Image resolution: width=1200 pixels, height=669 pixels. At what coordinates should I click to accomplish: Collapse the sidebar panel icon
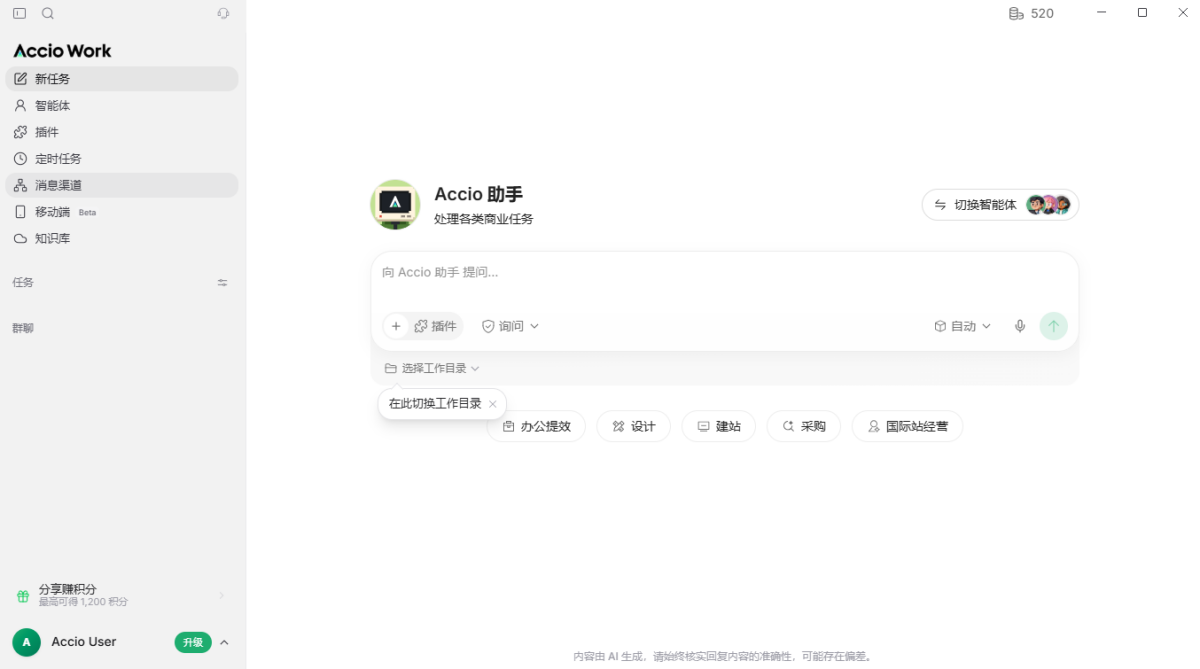pyautogui.click(x=19, y=14)
